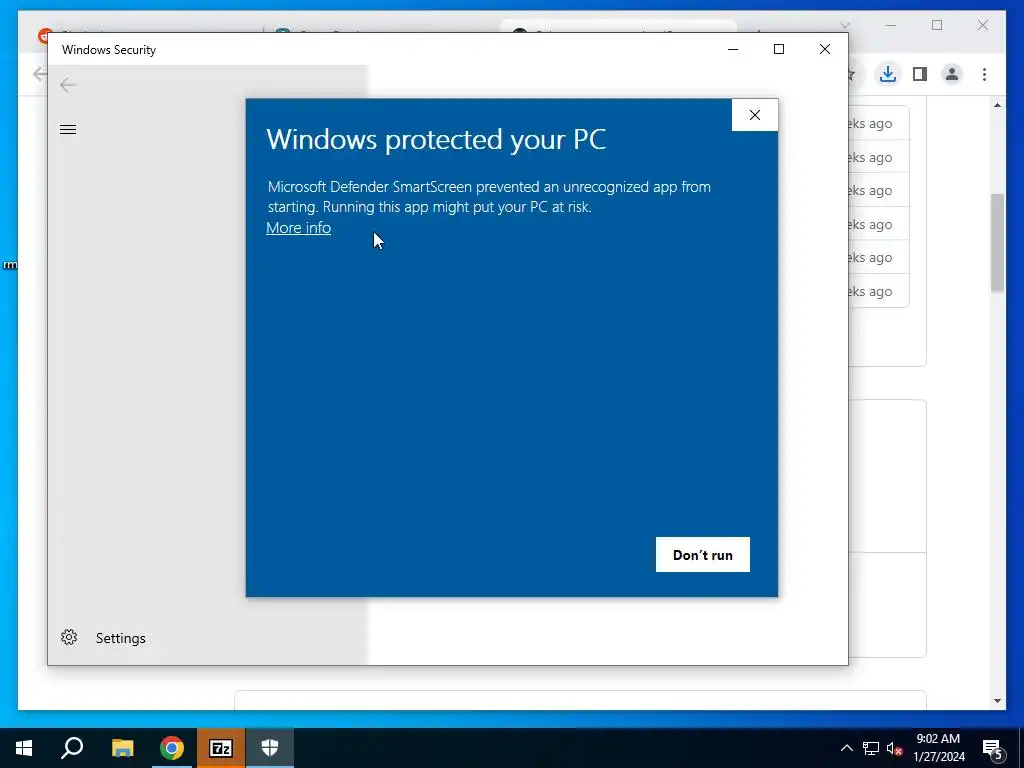Toggle Chrome side panel icon

pyautogui.click(x=920, y=74)
